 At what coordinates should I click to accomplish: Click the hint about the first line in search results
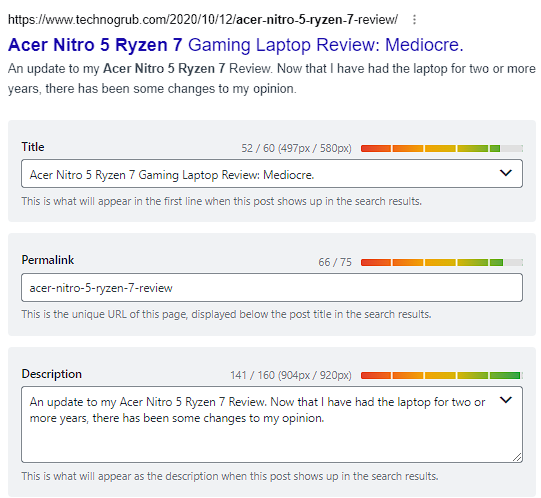[222, 201]
